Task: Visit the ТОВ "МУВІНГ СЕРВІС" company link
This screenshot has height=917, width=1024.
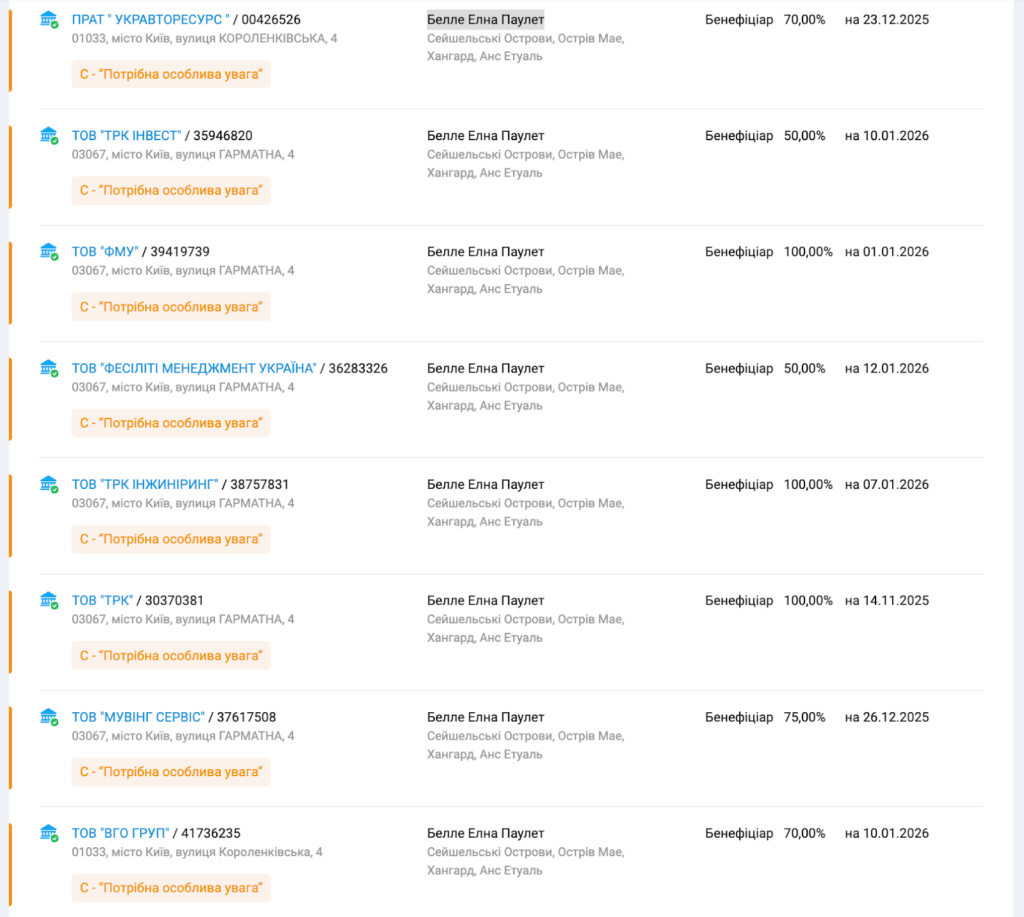Action: (138, 718)
